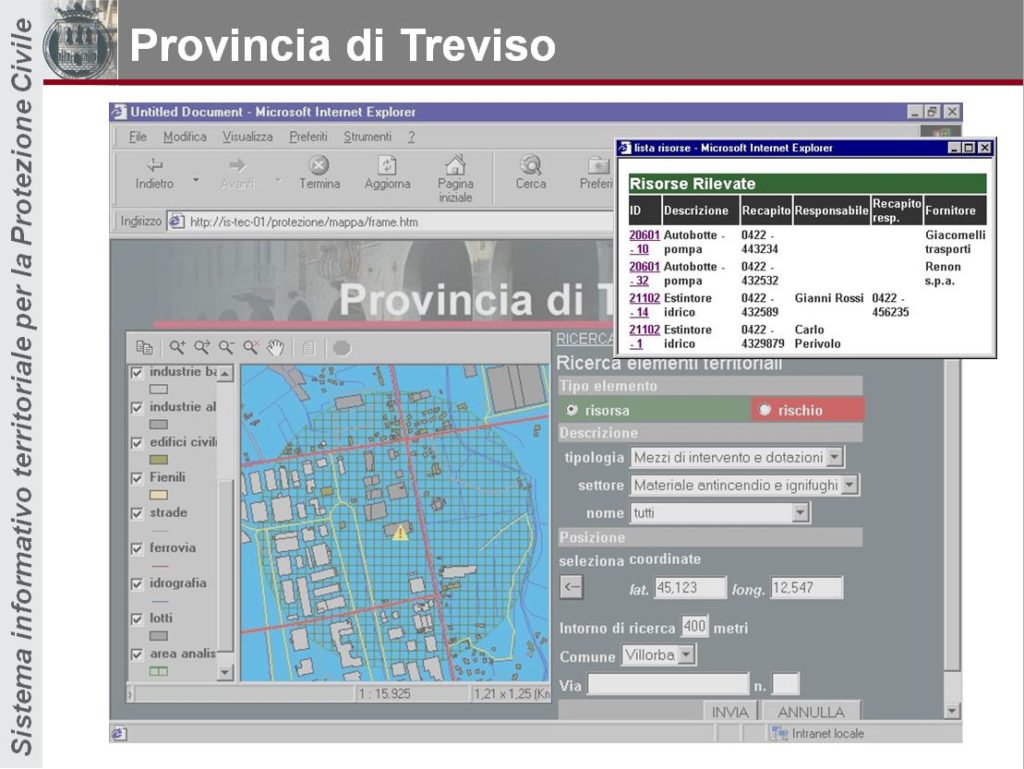
Task: Click the gray octagon stop icon in map toolbar
Action: 342,348
